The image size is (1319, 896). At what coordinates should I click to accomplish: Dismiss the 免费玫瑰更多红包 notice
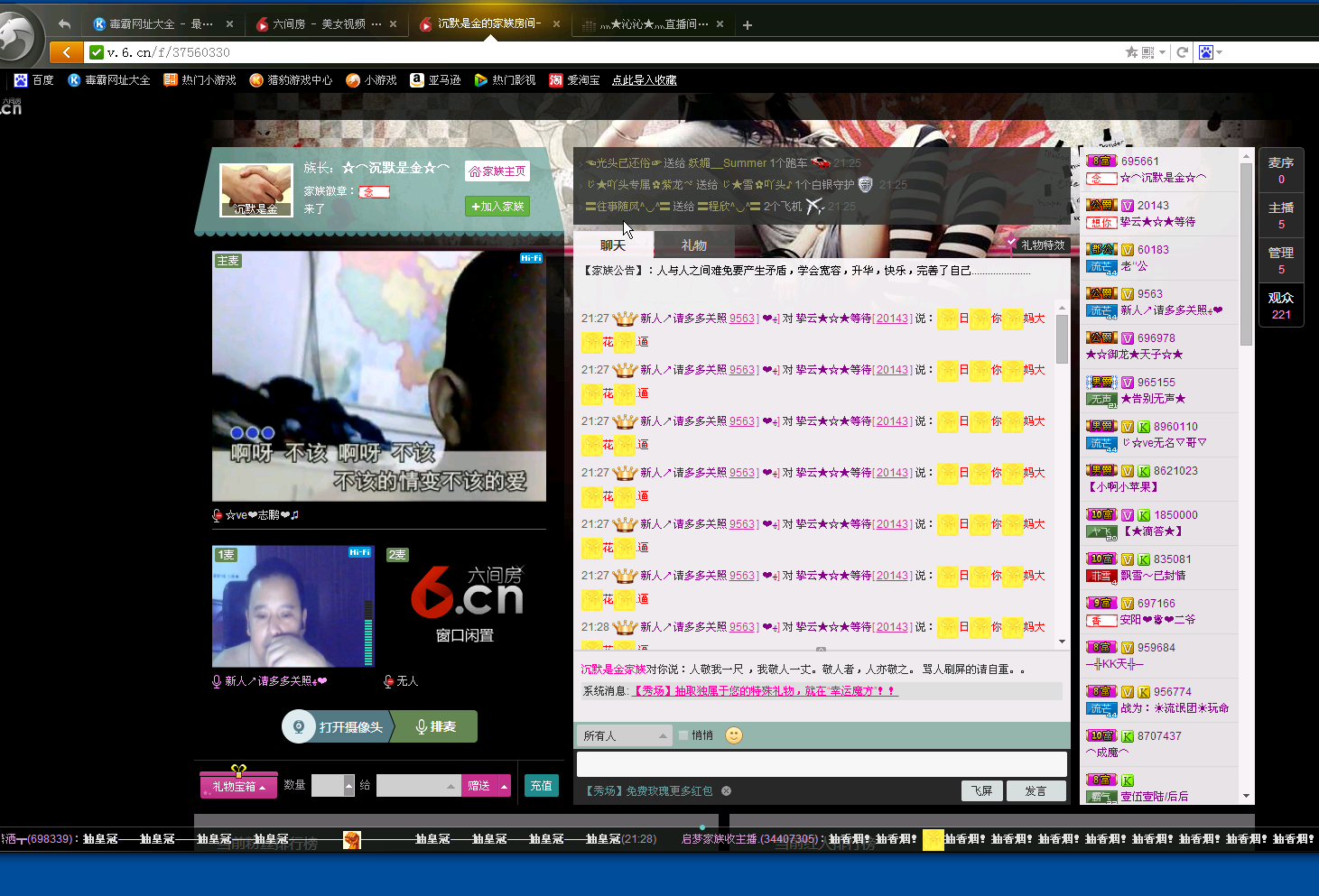[x=726, y=791]
